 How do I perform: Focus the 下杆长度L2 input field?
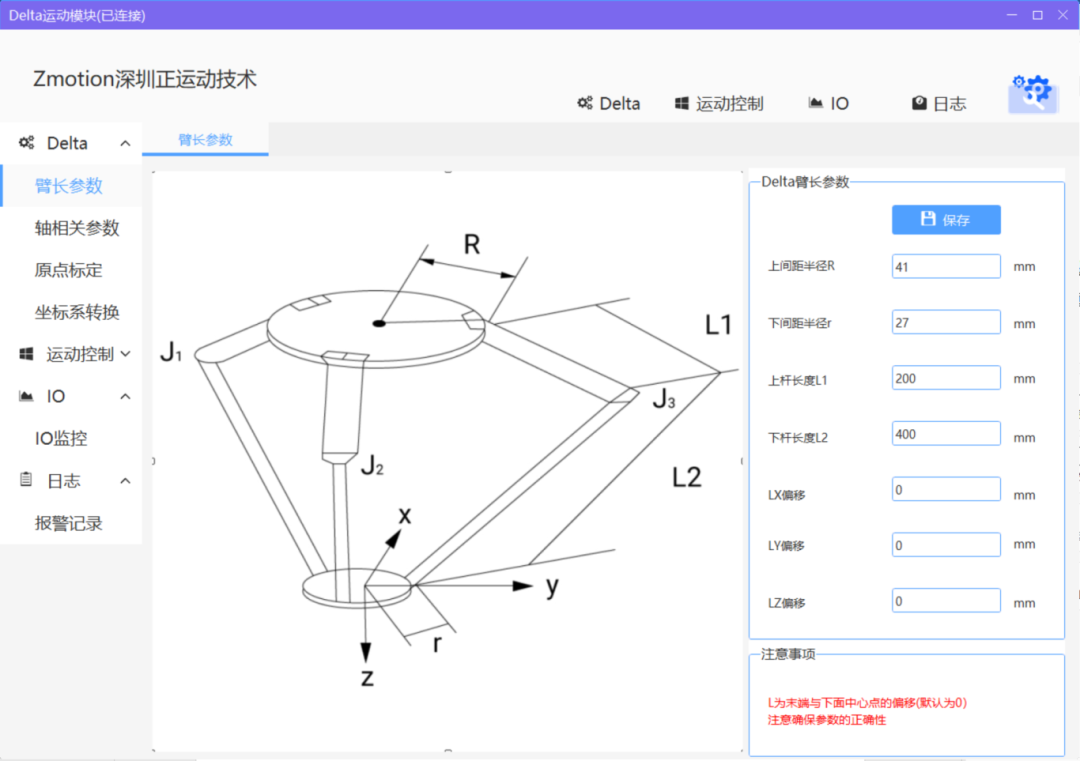coord(946,434)
